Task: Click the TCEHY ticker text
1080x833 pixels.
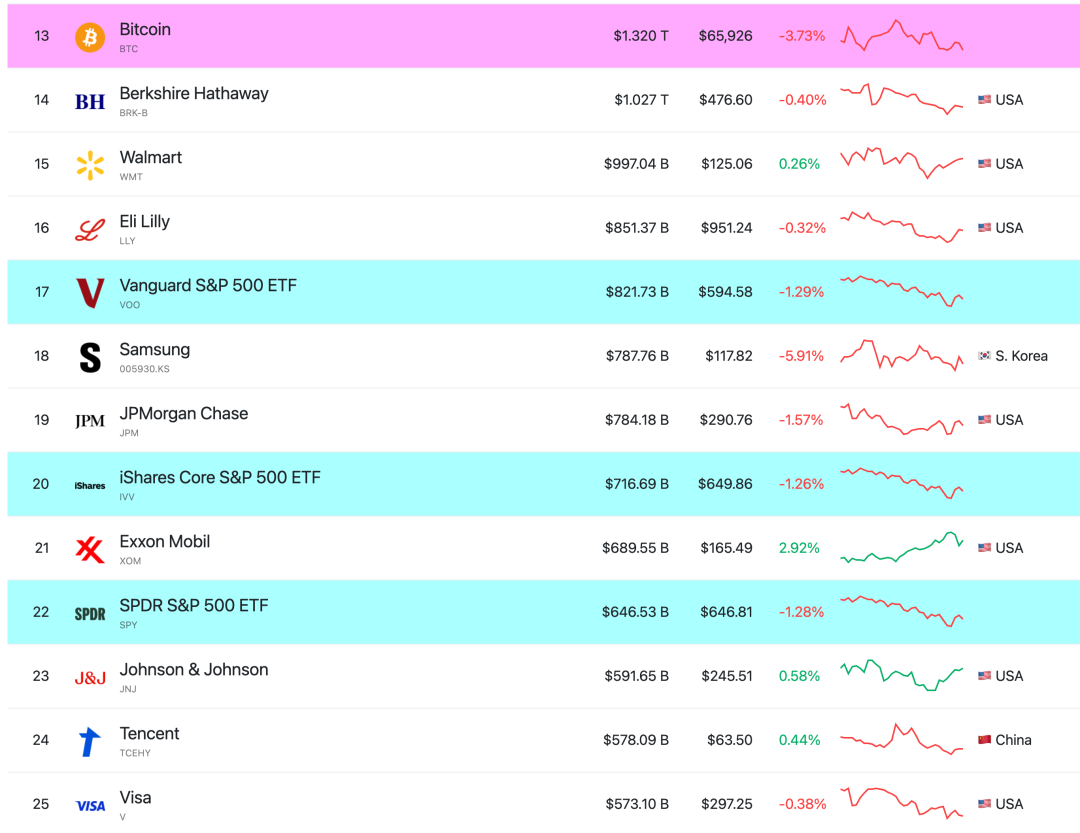Action: (134, 752)
